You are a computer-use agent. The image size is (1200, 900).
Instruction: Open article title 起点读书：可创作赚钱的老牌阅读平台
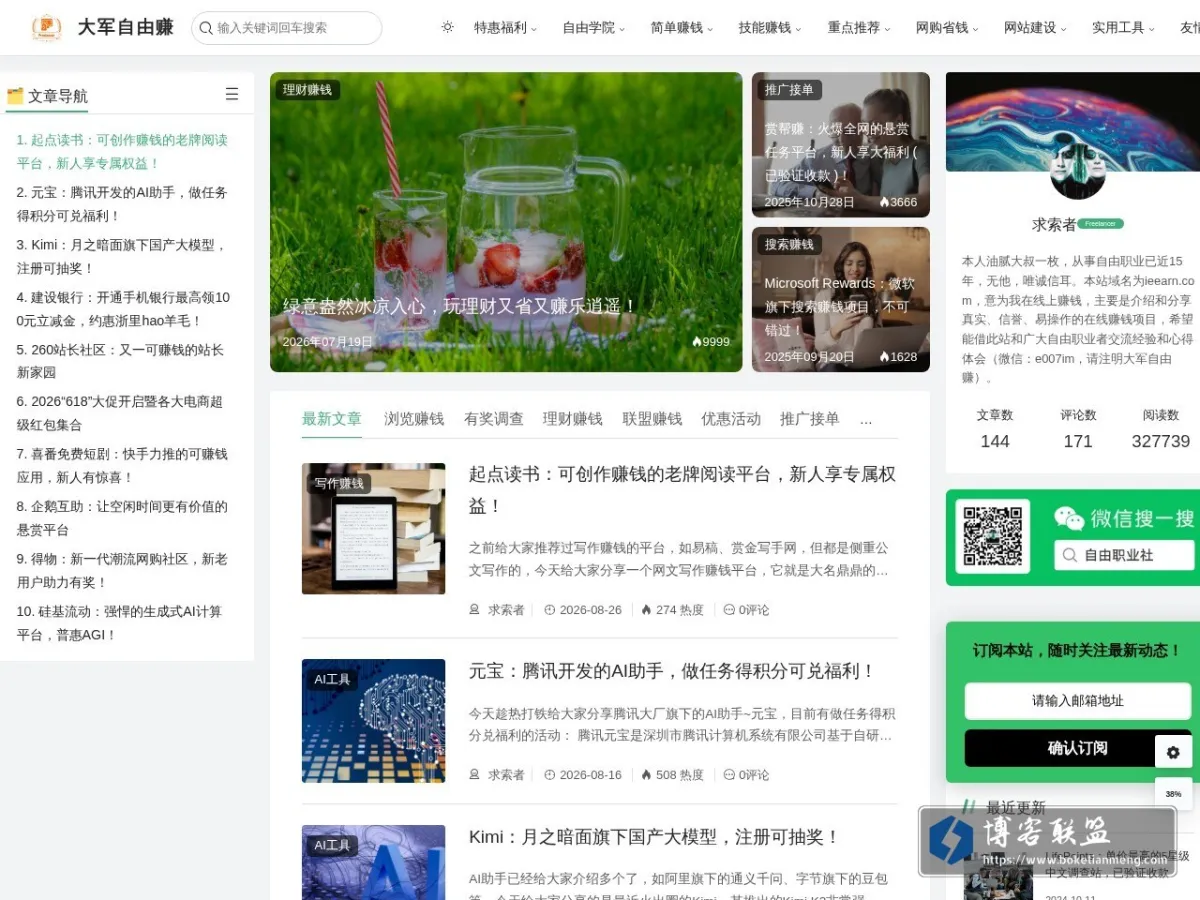tap(682, 490)
